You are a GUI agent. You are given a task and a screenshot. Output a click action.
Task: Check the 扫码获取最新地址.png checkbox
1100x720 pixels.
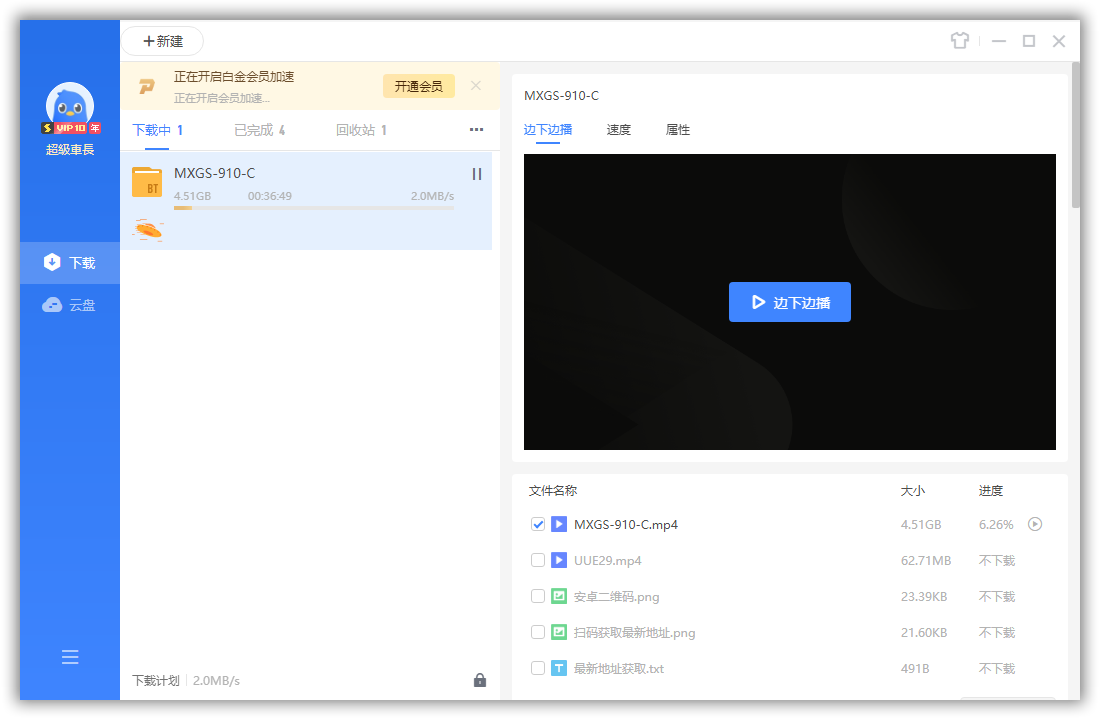(x=537, y=632)
